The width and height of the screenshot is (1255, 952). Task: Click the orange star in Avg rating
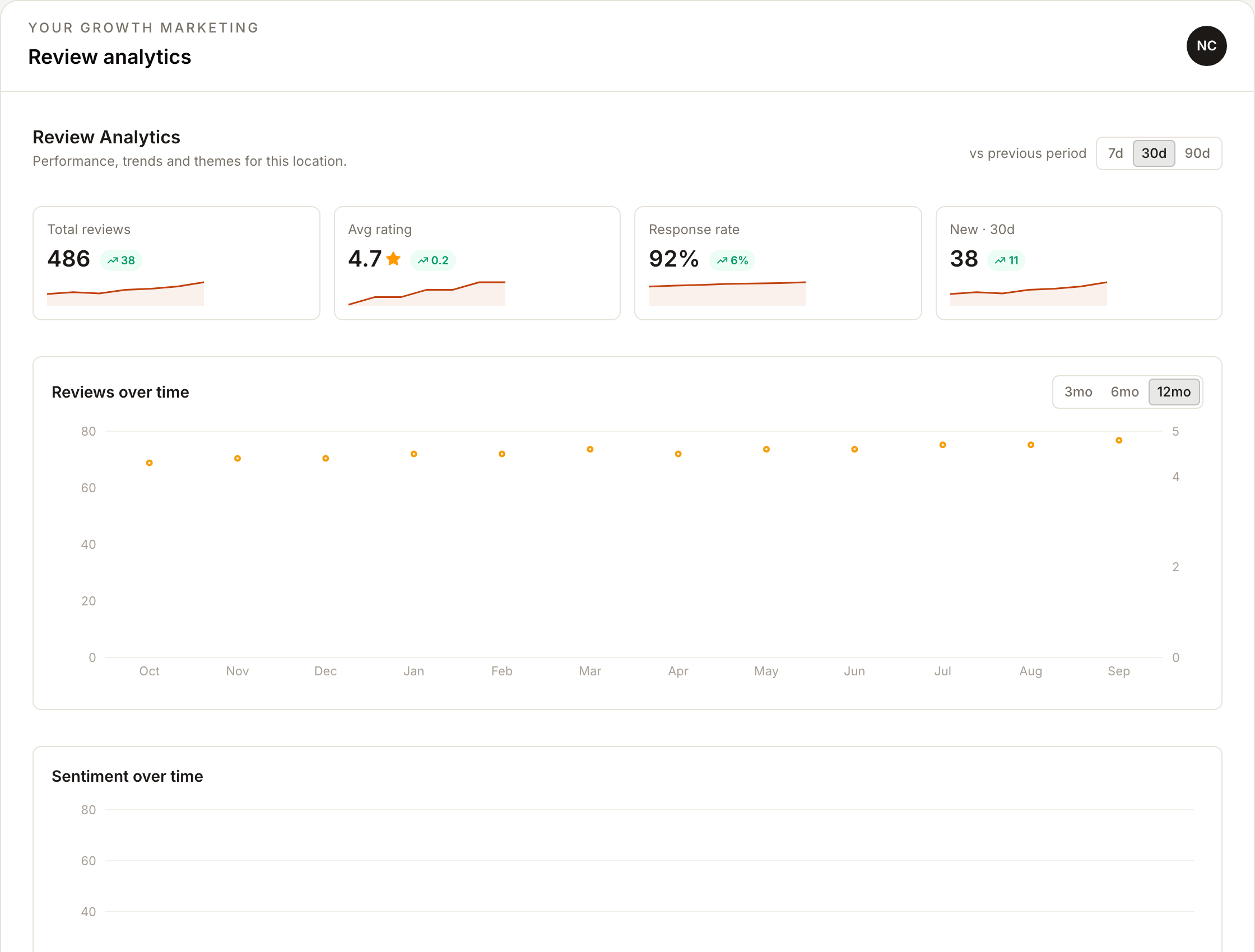click(x=393, y=259)
